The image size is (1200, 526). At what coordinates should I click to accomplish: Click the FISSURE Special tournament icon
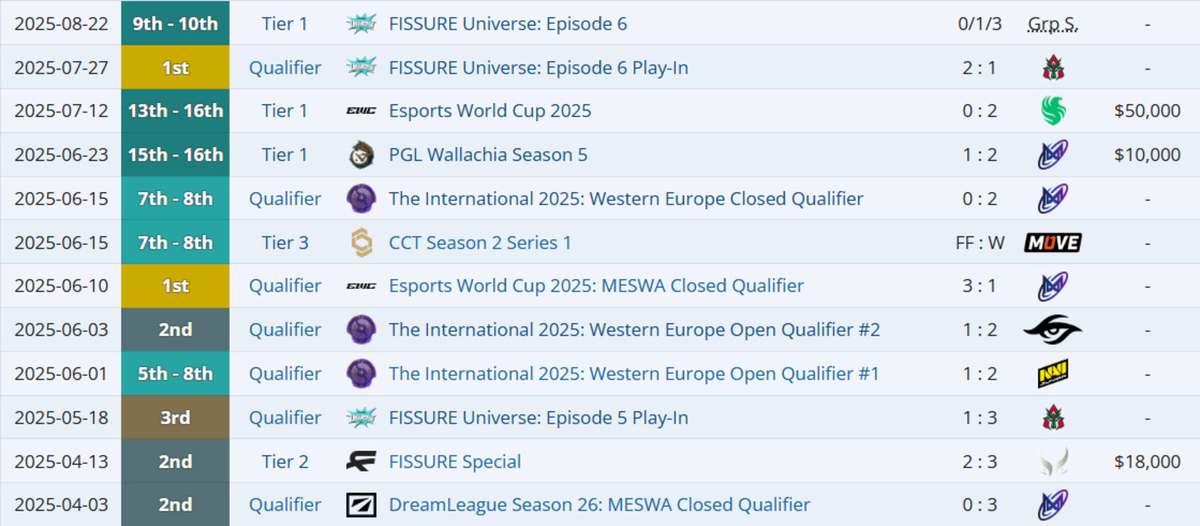click(x=361, y=462)
